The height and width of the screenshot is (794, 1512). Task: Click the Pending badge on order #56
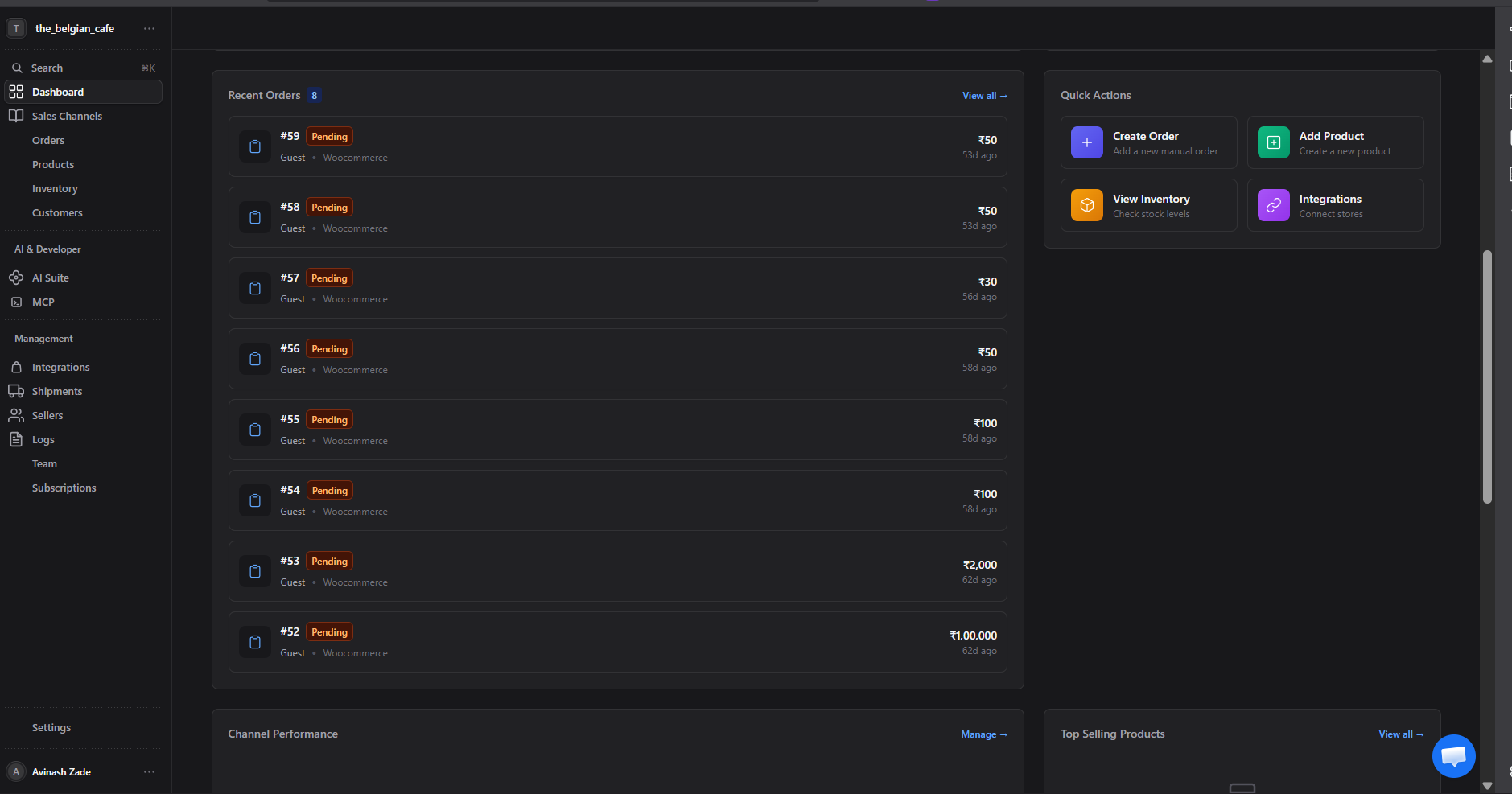tap(329, 348)
